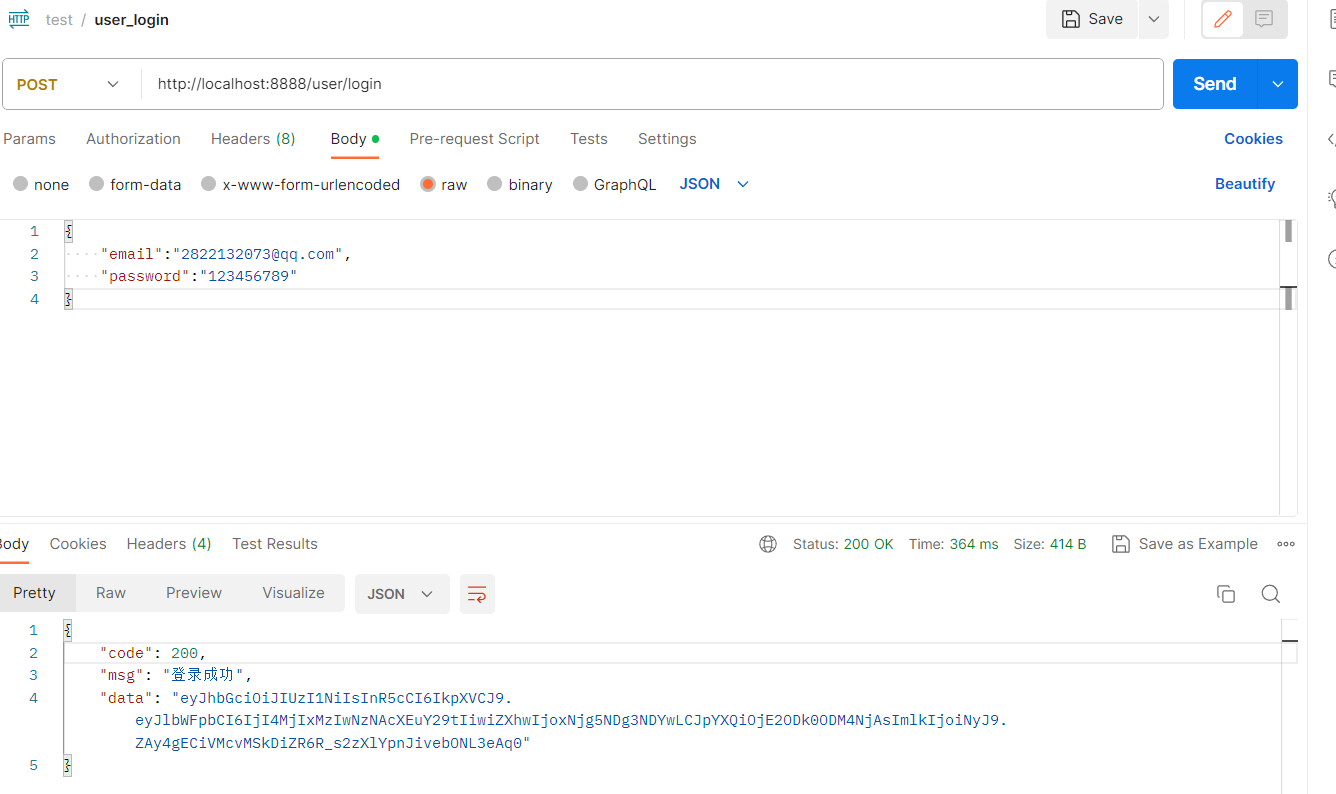Open the three-dot response options menu

coord(1286,544)
